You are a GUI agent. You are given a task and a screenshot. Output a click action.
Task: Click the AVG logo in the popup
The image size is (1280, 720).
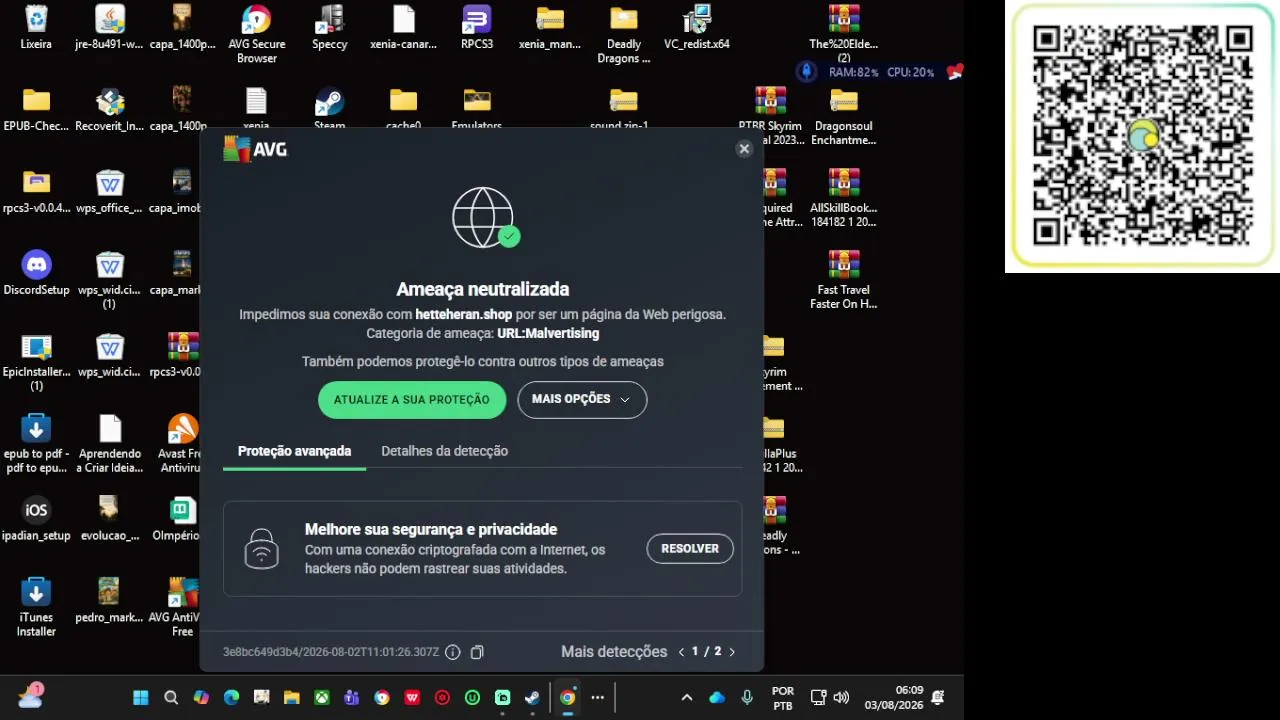(x=255, y=149)
